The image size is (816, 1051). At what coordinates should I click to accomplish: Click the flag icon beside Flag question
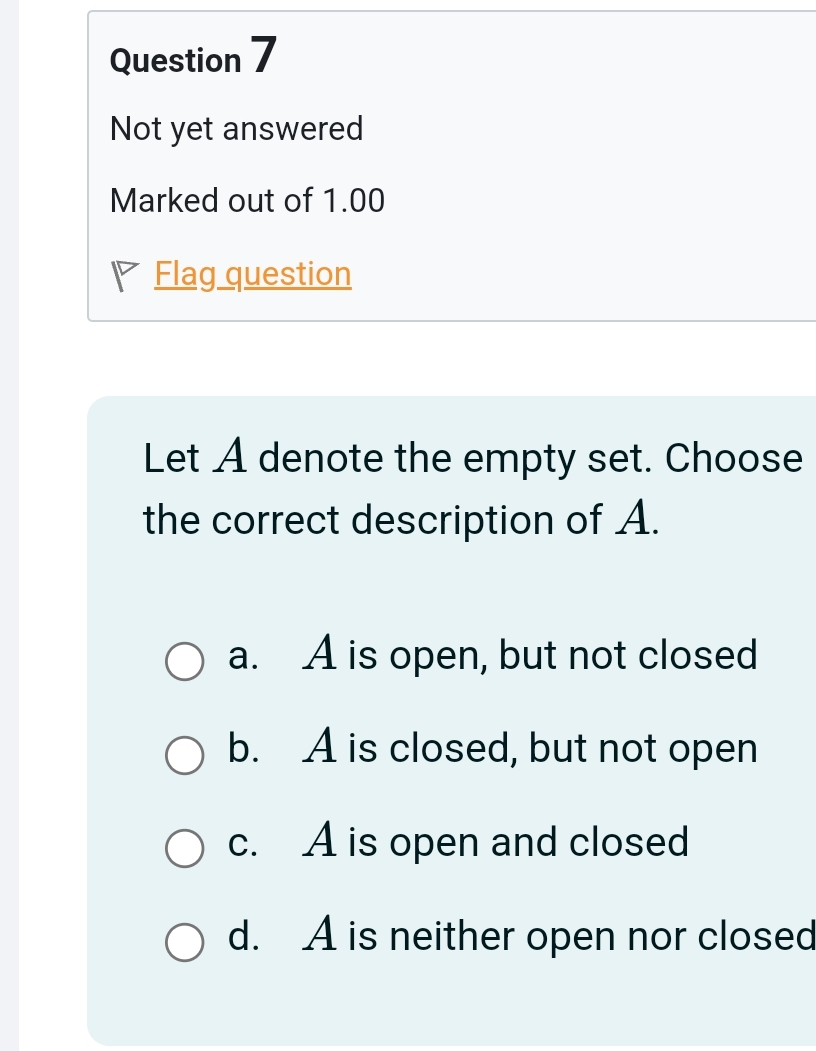[x=125, y=275]
